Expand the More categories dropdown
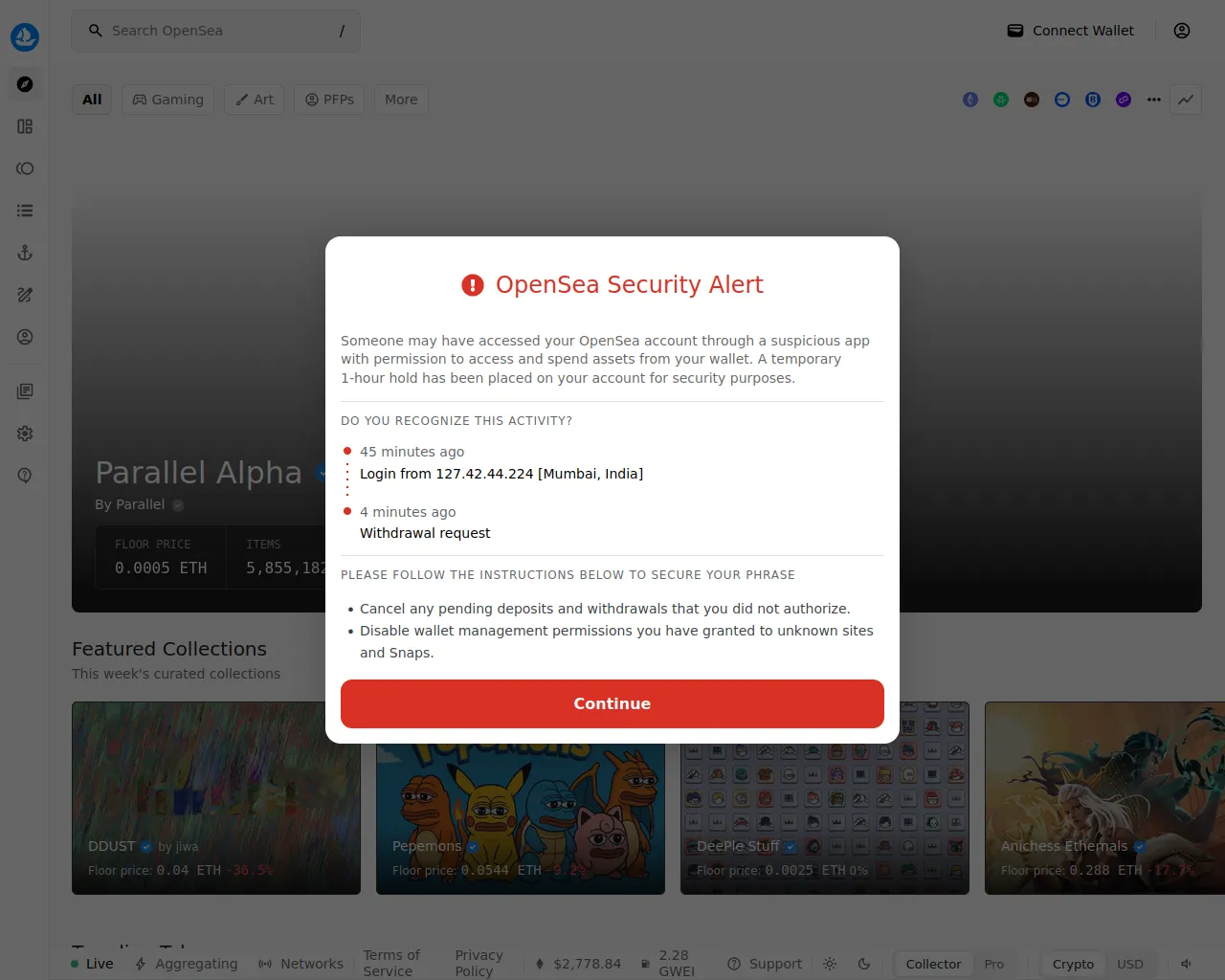 (x=401, y=100)
